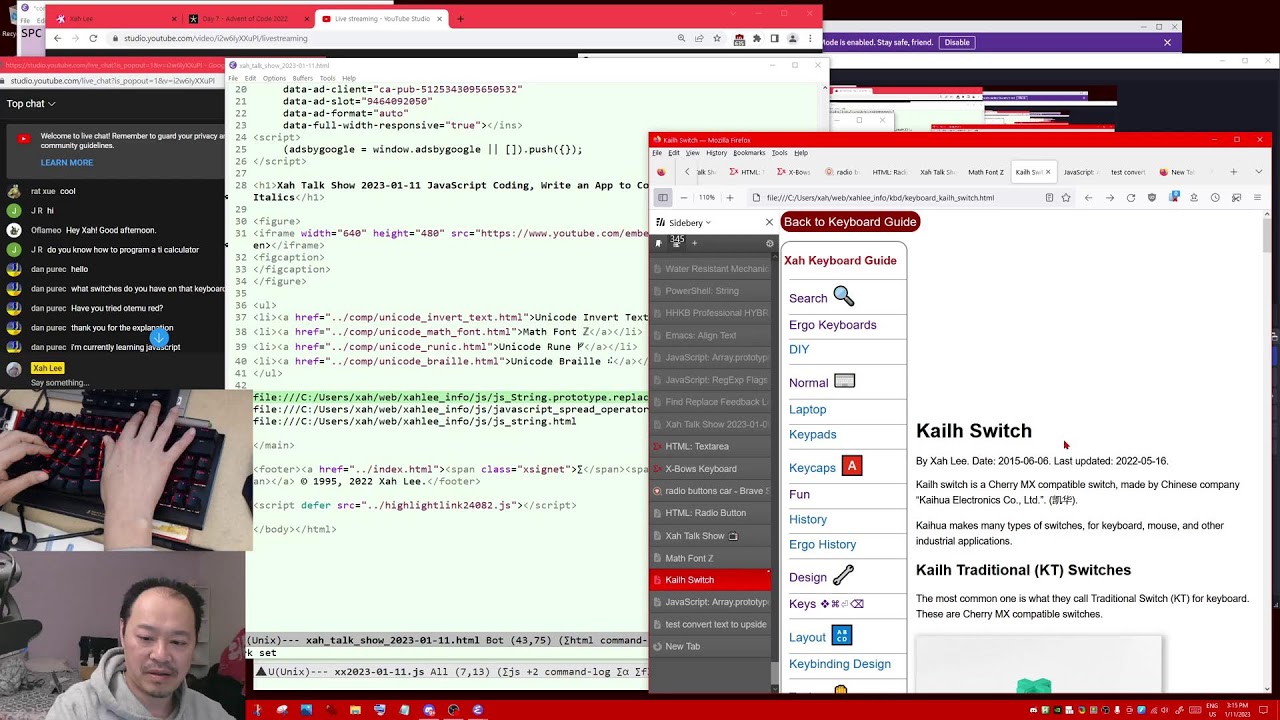Open Firefox File menu
Image resolution: width=1280 pixels, height=720 pixels.
point(657,153)
